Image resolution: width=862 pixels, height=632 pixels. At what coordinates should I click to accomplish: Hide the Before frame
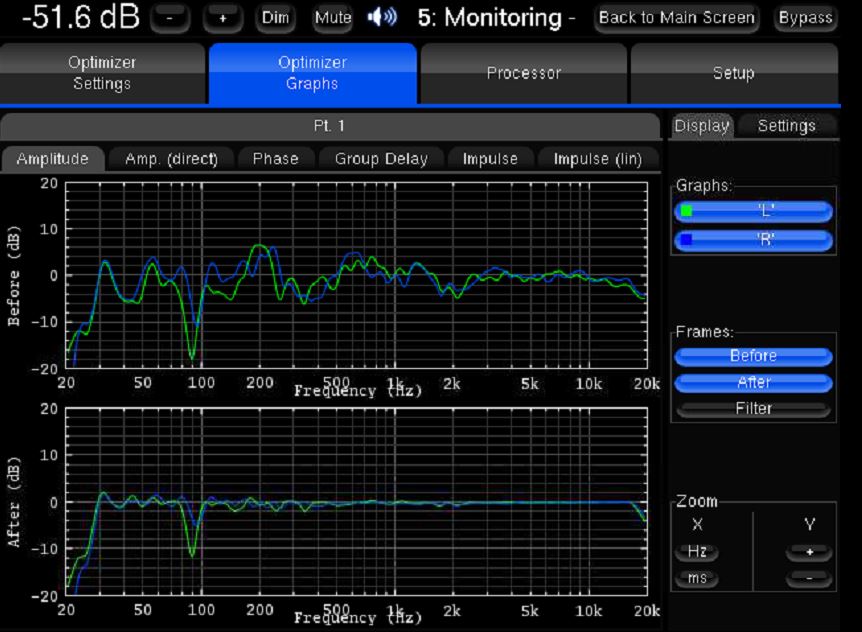[753, 356]
